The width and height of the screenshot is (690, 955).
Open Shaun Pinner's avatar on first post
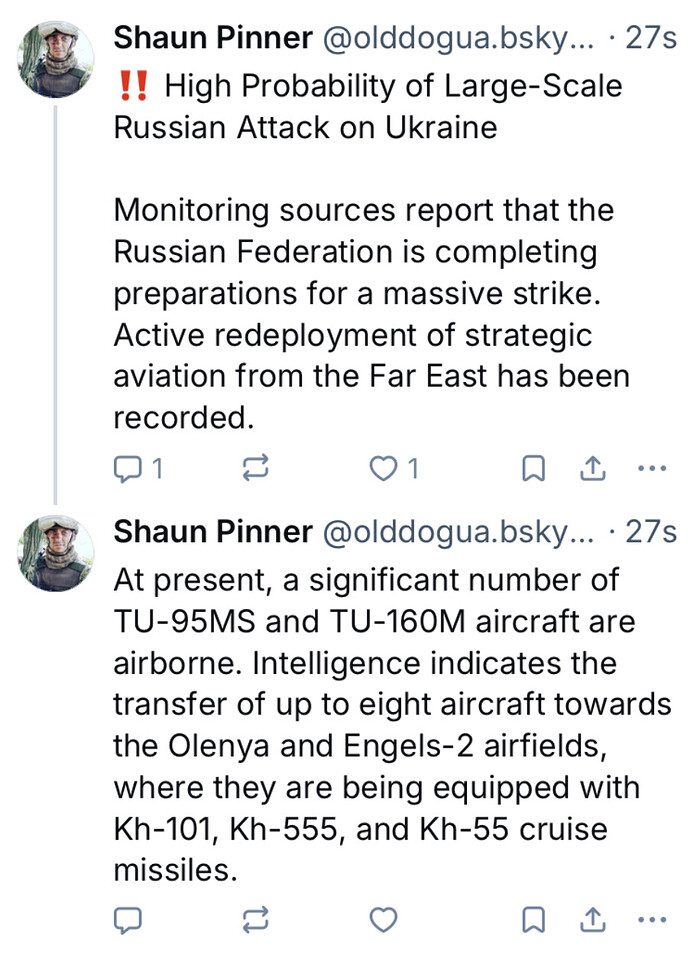(57, 59)
